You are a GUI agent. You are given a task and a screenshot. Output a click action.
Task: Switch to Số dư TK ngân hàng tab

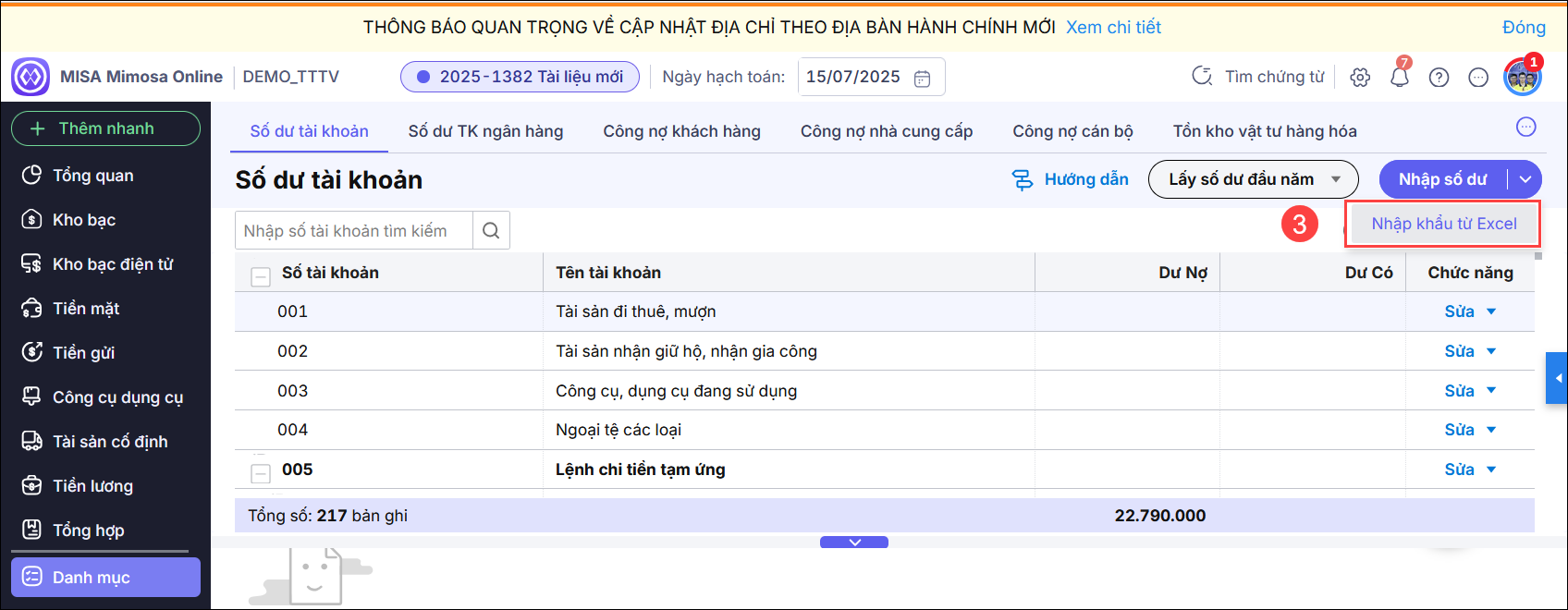485,131
